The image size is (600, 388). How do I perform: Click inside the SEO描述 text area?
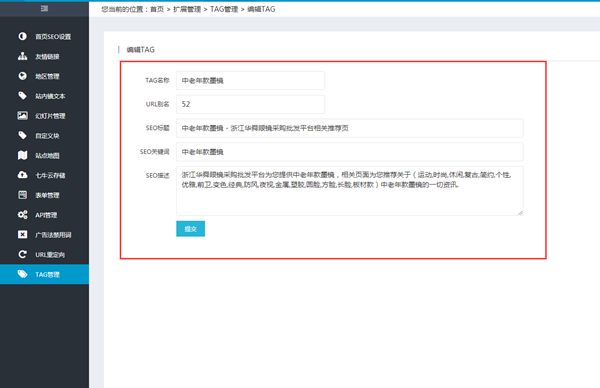[349, 191]
